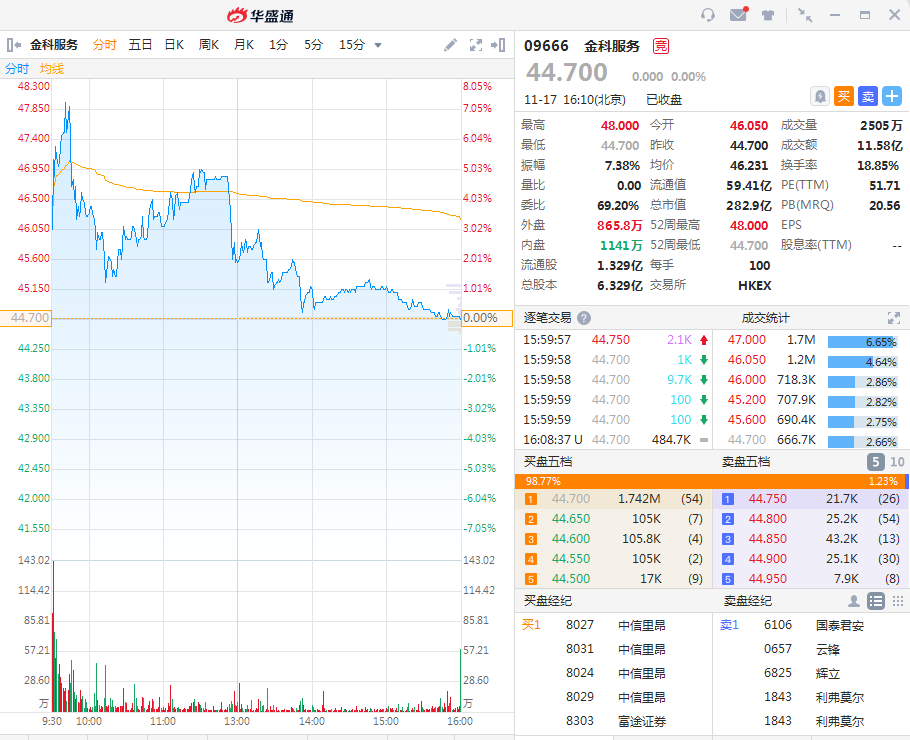Show 5-level order depth
Image resolution: width=910 pixels, height=740 pixels.
875,462
